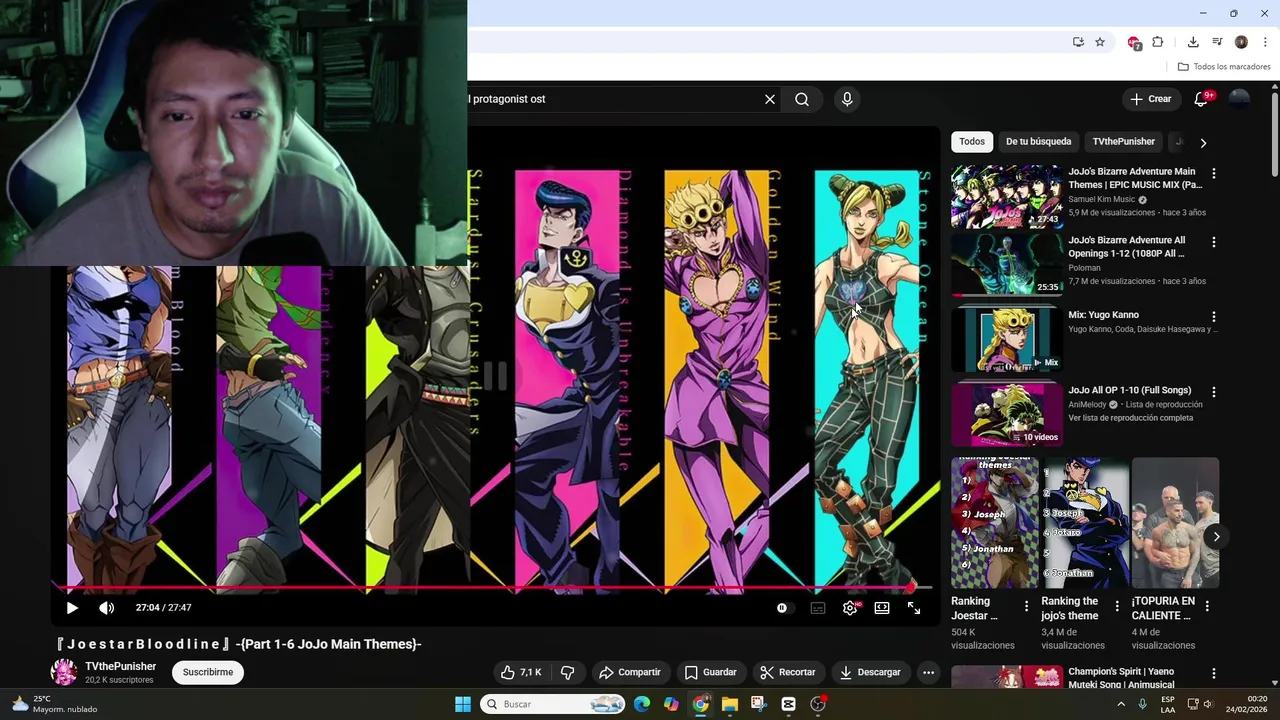The height and width of the screenshot is (720, 1280).
Task: Select the Todos filter chip
Action: (x=972, y=141)
